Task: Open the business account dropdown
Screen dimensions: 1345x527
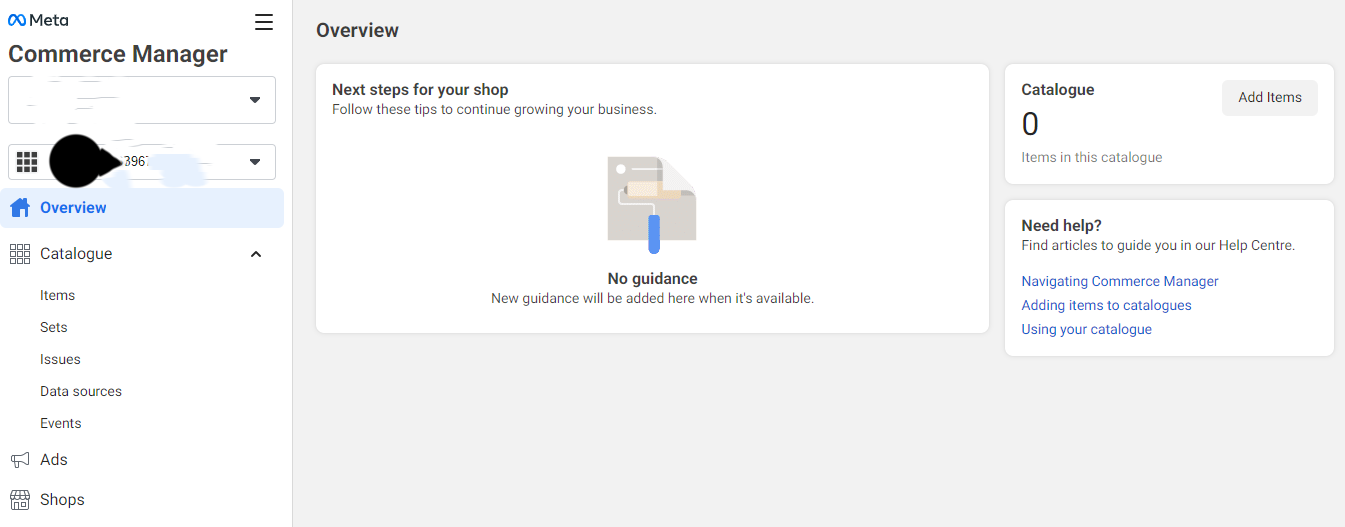Action: pyautogui.click(x=254, y=100)
